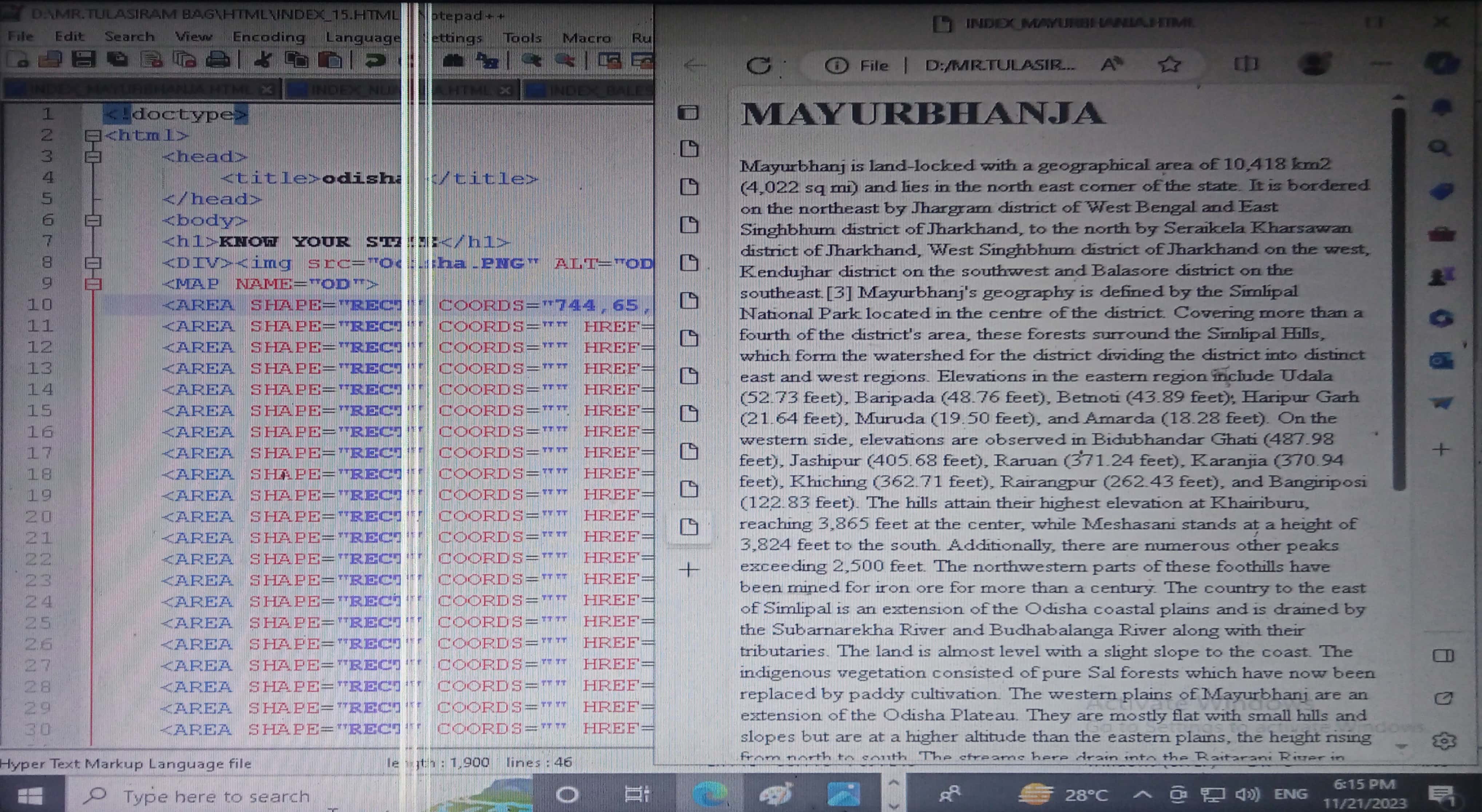Viewport: 1482px width, 812px height.
Task: Open the Encoding menu
Action: click(268, 37)
